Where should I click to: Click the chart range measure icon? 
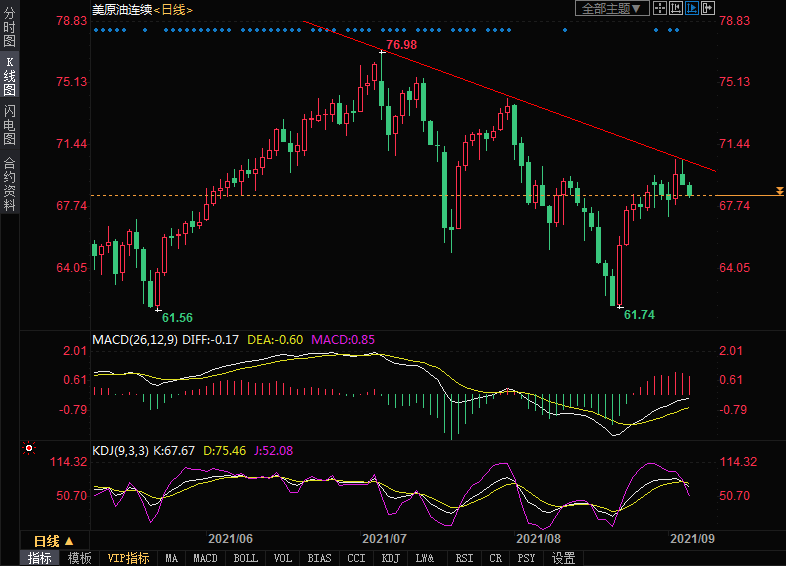(x=676, y=8)
